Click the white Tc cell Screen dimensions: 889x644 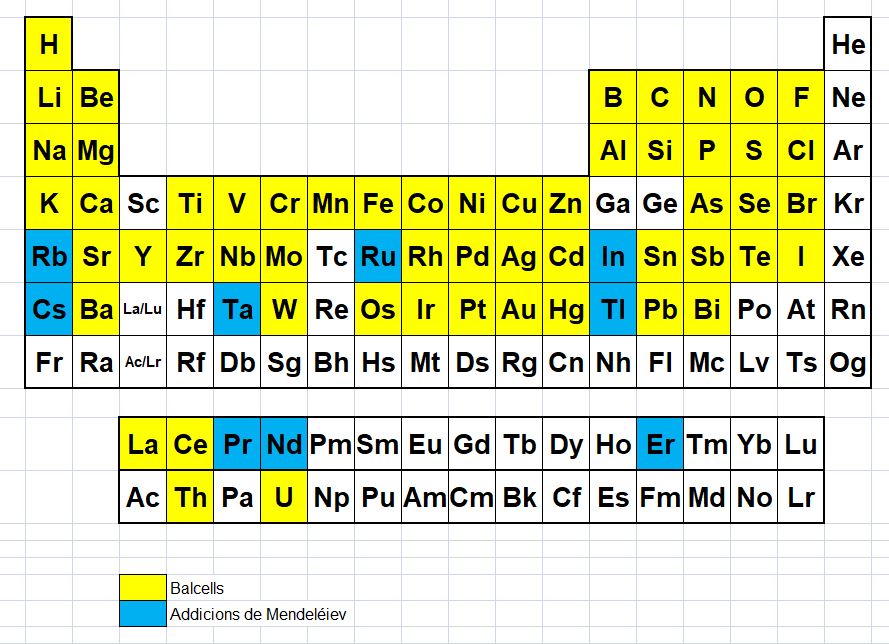click(x=331, y=257)
